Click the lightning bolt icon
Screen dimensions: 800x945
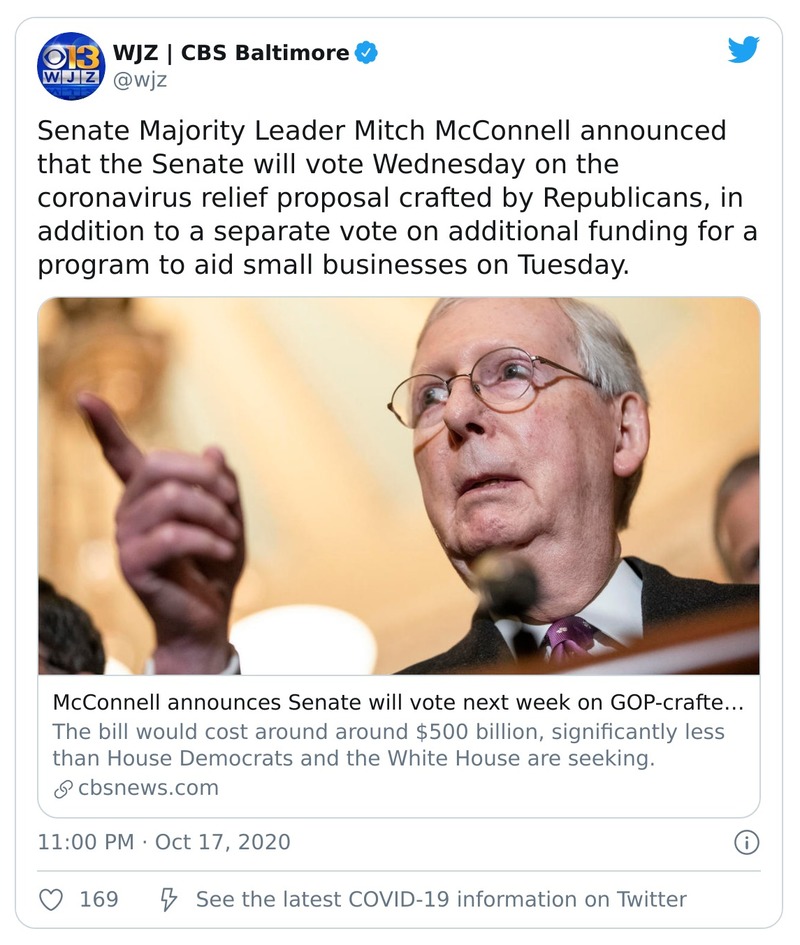(x=168, y=899)
